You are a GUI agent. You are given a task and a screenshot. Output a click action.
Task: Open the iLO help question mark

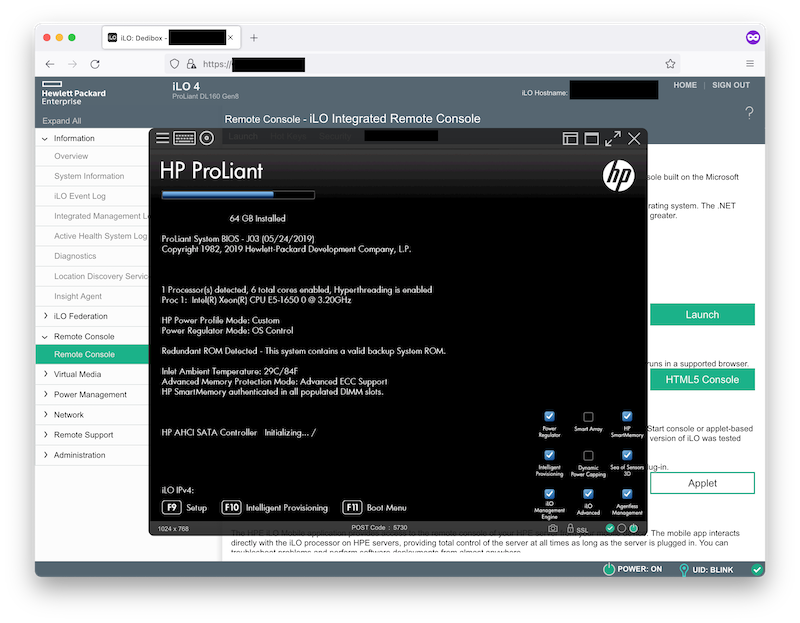tap(749, 112)
